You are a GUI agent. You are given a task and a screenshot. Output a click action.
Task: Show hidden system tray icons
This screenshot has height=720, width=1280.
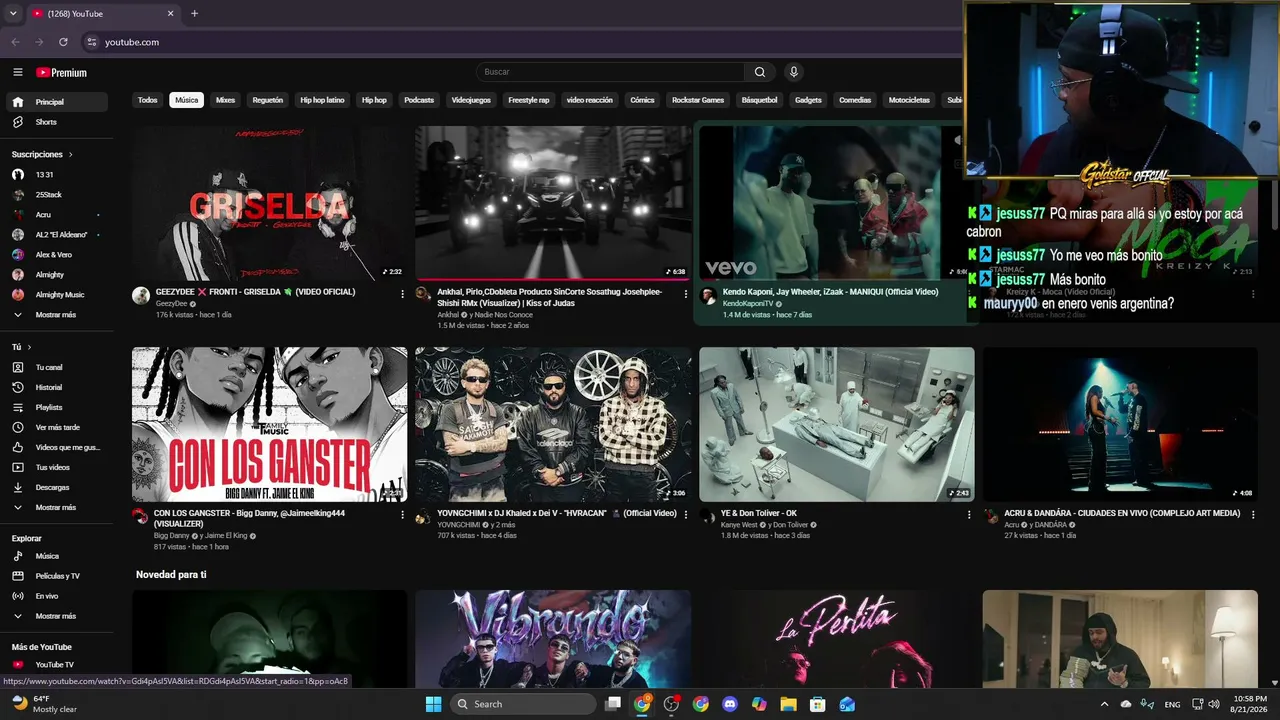(x=1104, y=704)
